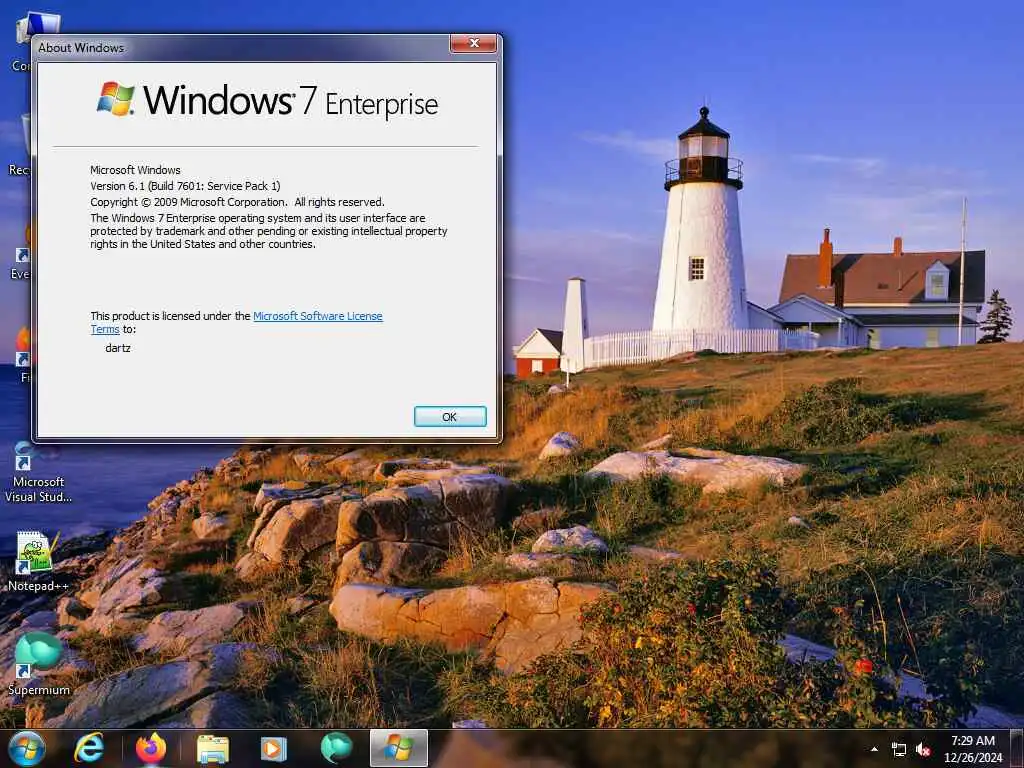Open Windows Media Player on taskbar
Viewport: 1024px width, 768px height.
tap(274, 749)
